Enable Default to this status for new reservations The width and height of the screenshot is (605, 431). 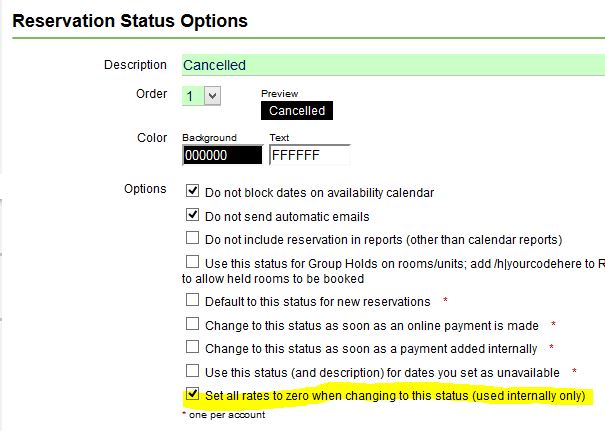[x=193, y=301]
